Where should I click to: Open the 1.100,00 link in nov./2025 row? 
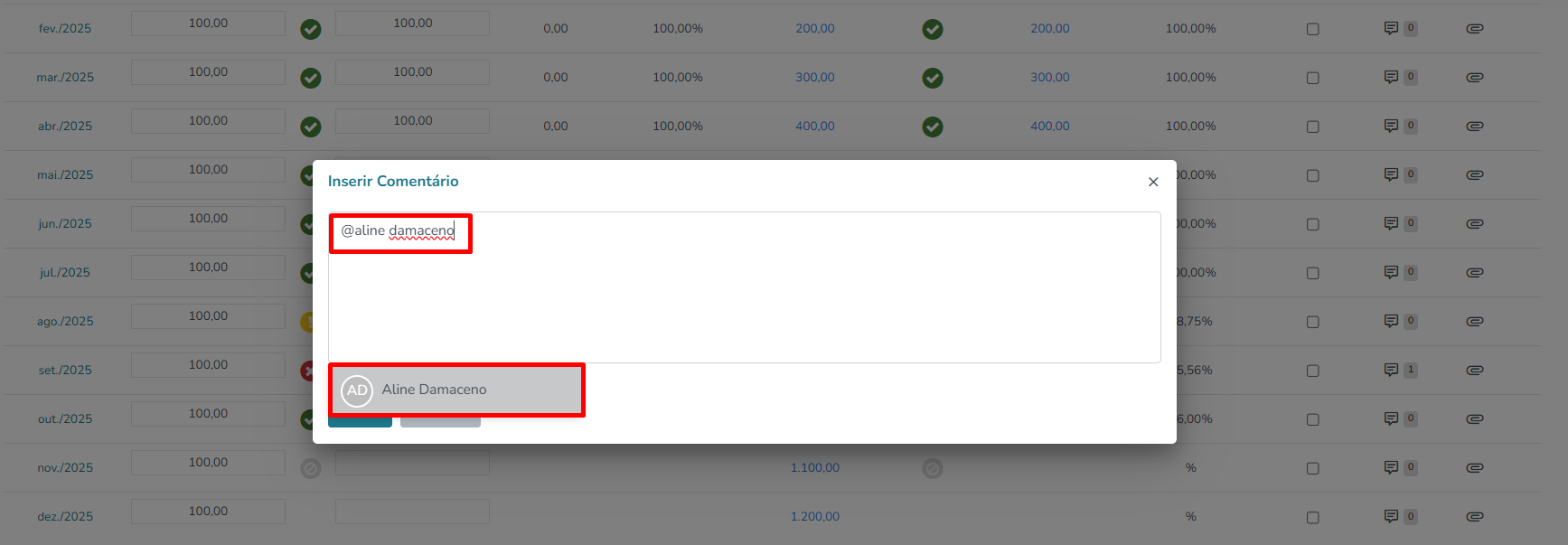[815, 467]
